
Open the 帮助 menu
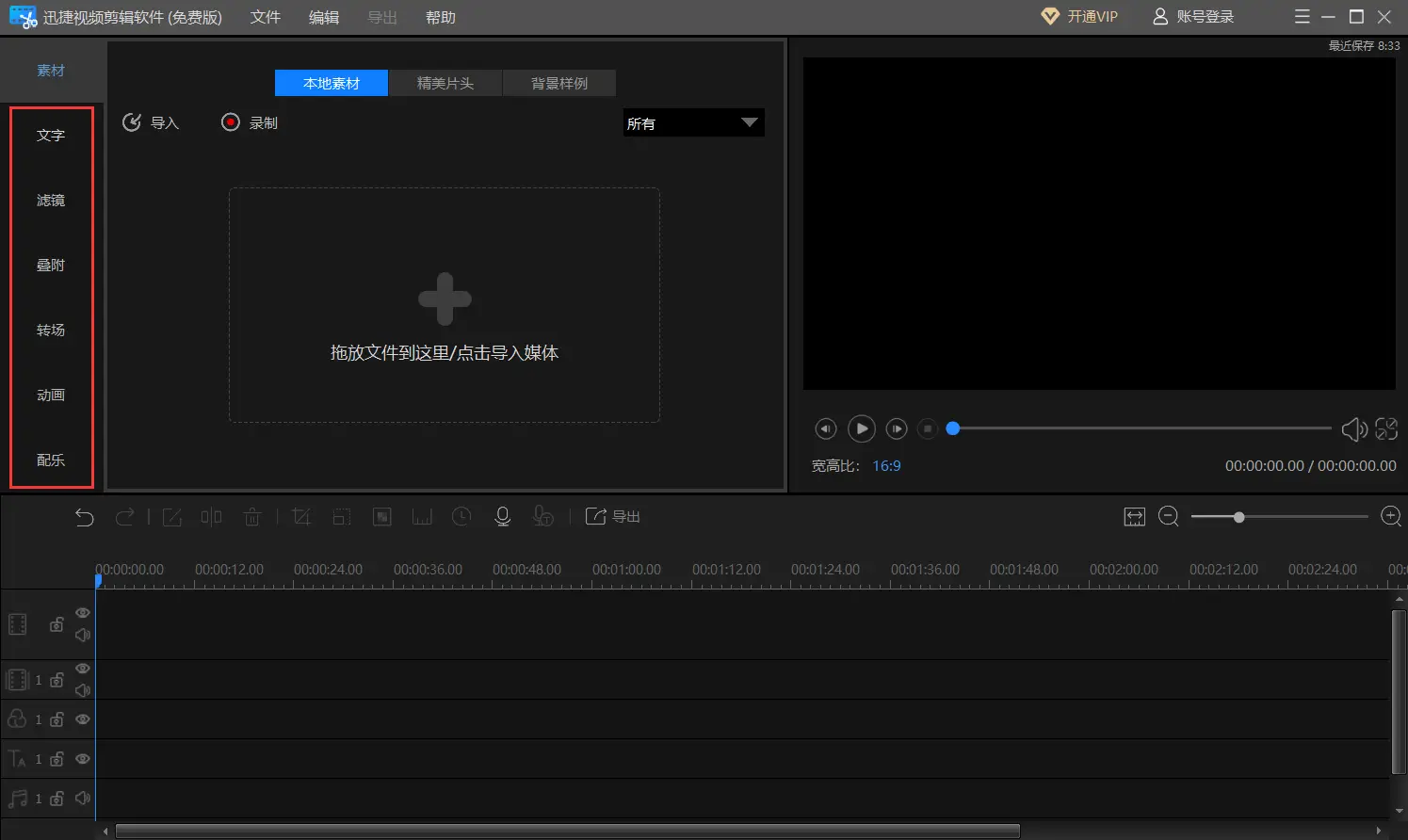(x=441, y=18)
